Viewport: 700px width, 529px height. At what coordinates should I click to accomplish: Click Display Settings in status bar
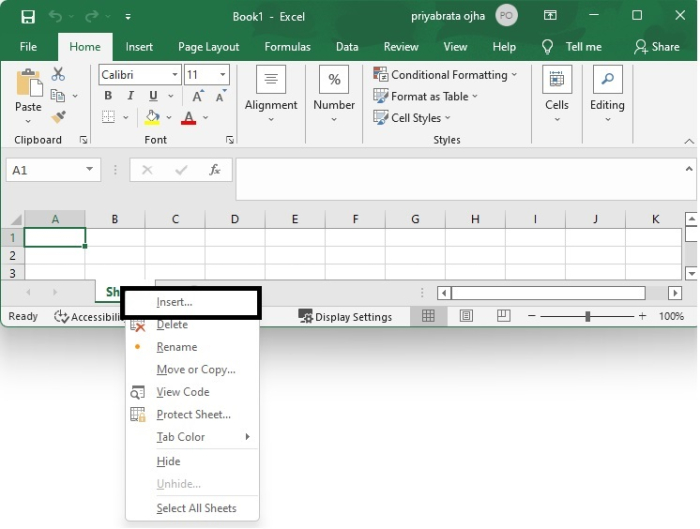coord(345,317)
